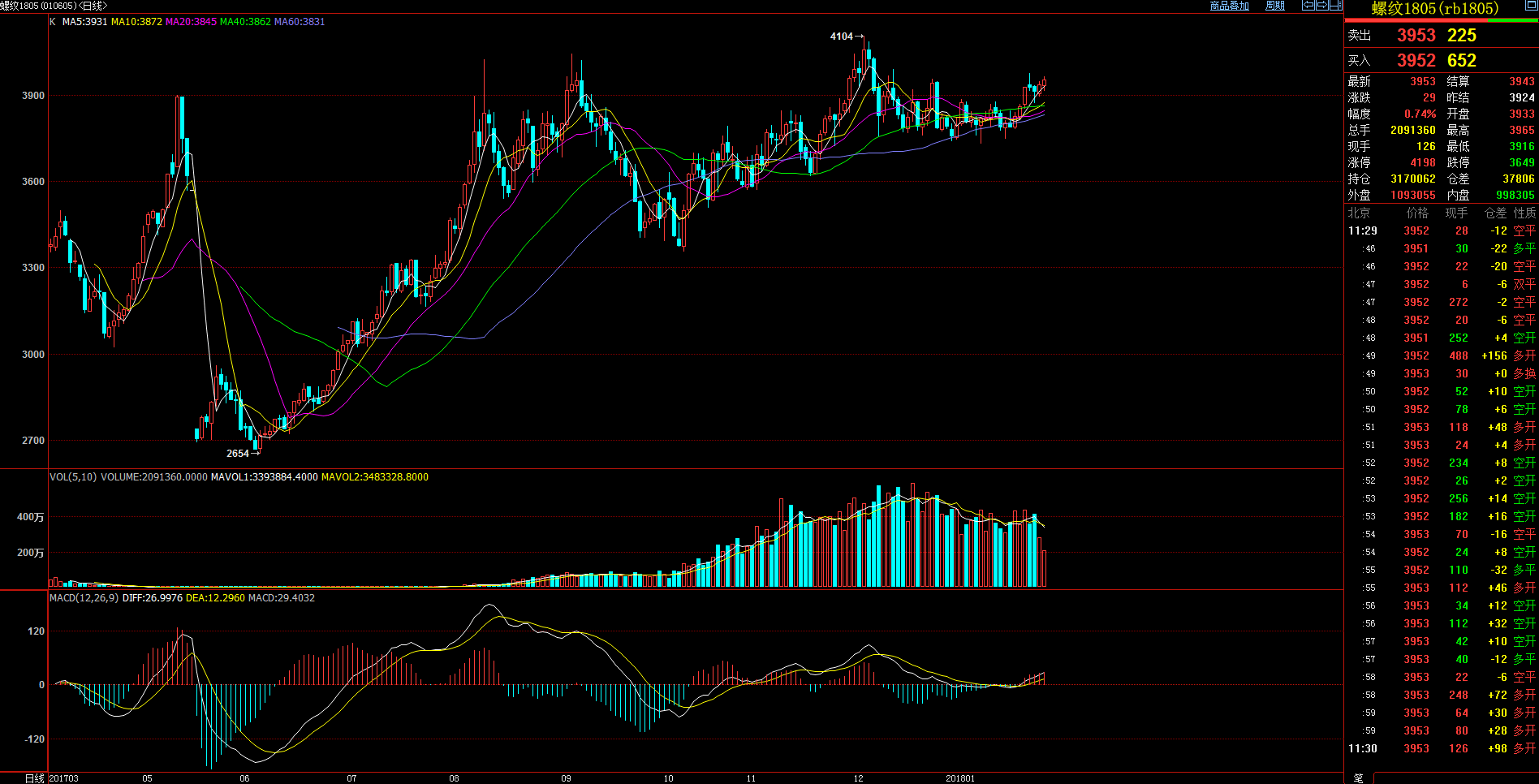Select the 笔 tick tab
This screenshot has height=784, width=1539.
(1359, 778)
